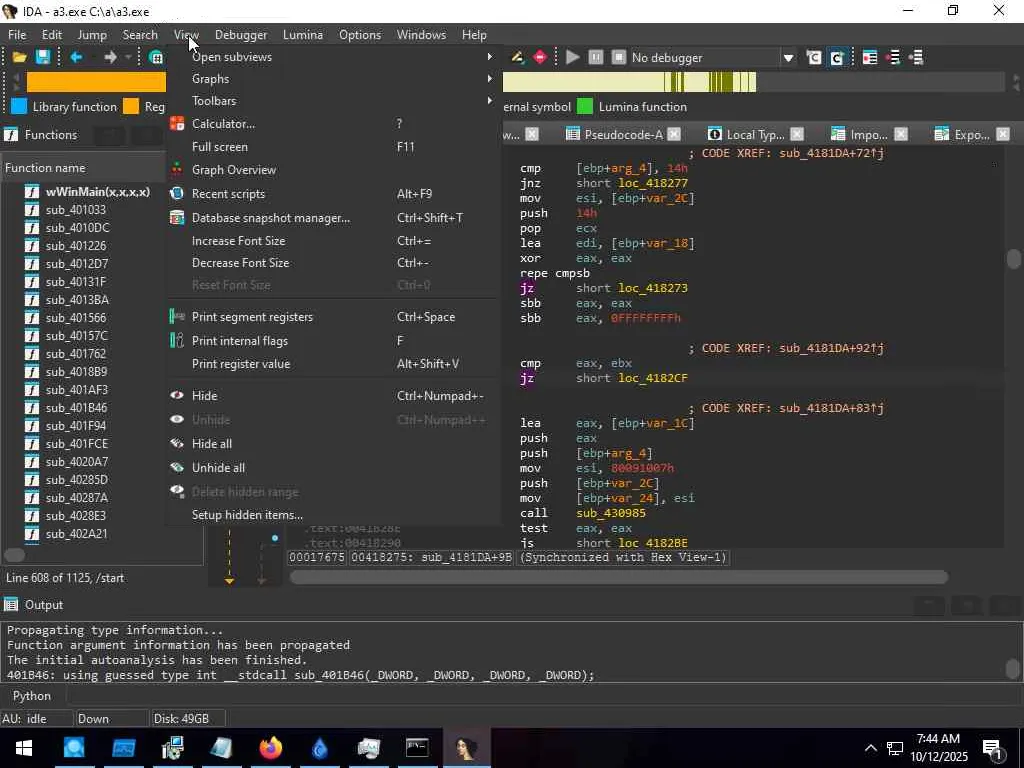Click the middle tracing list icon
Screen dimensions: 1024x768
893,57
